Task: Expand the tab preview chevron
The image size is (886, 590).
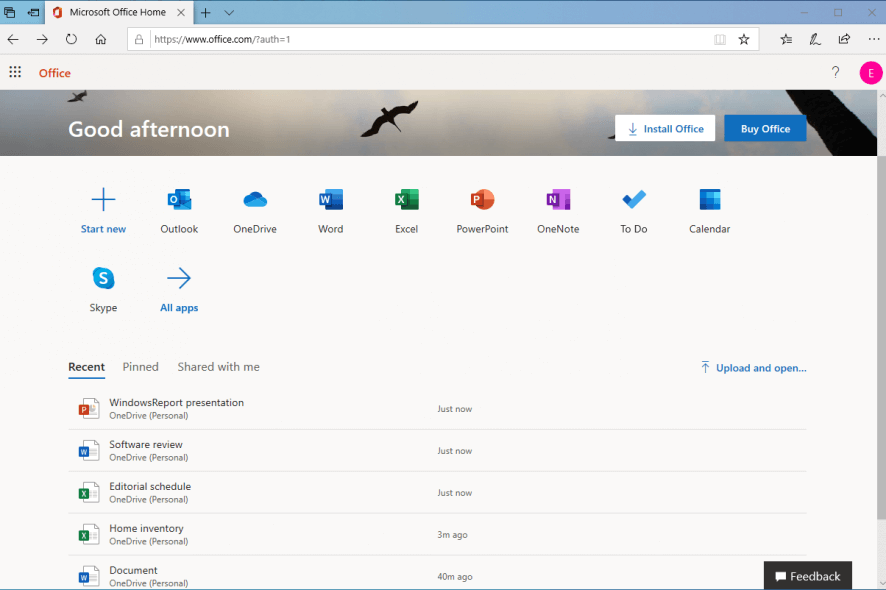Action: click(x=229, y=12)
